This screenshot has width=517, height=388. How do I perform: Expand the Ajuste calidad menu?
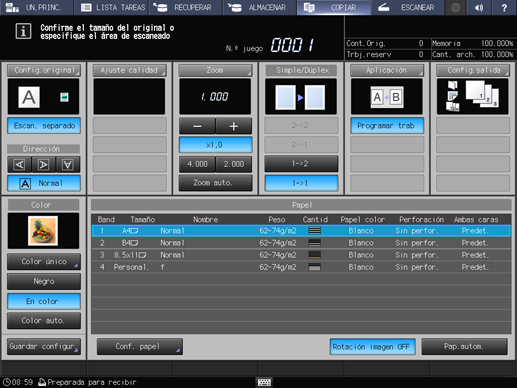(129, 70)
